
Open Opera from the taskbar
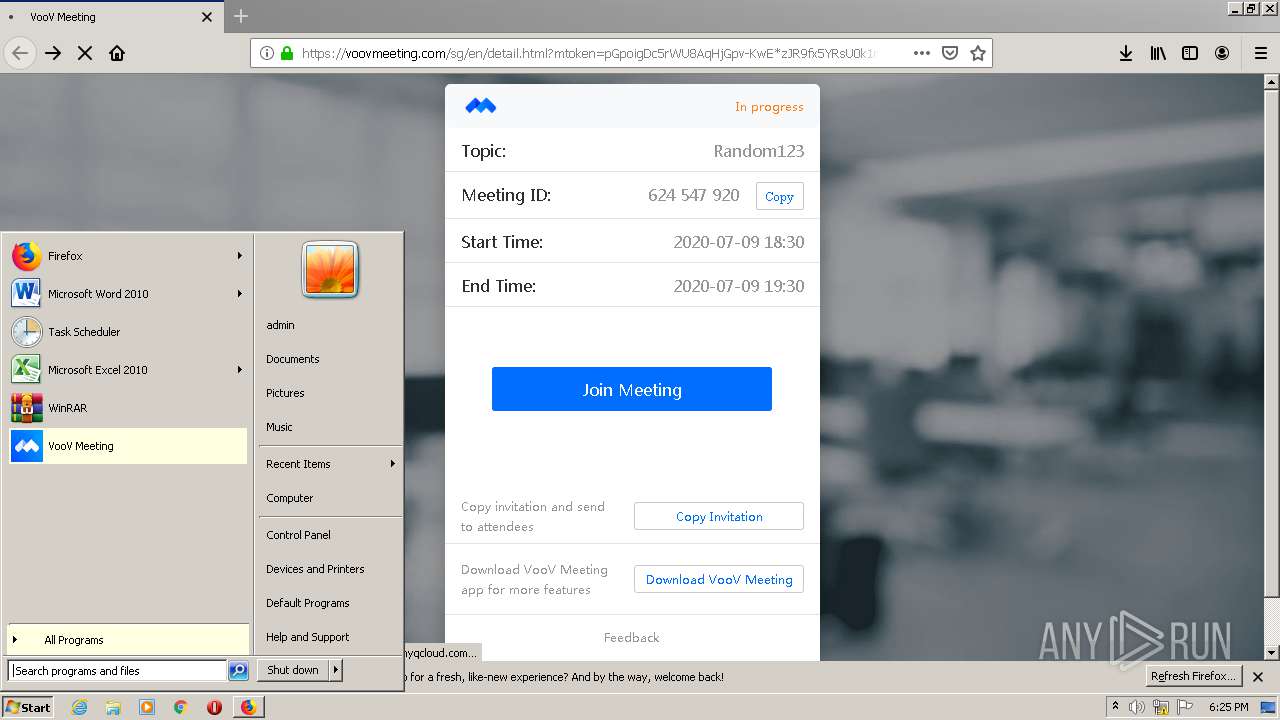point(214,707)
